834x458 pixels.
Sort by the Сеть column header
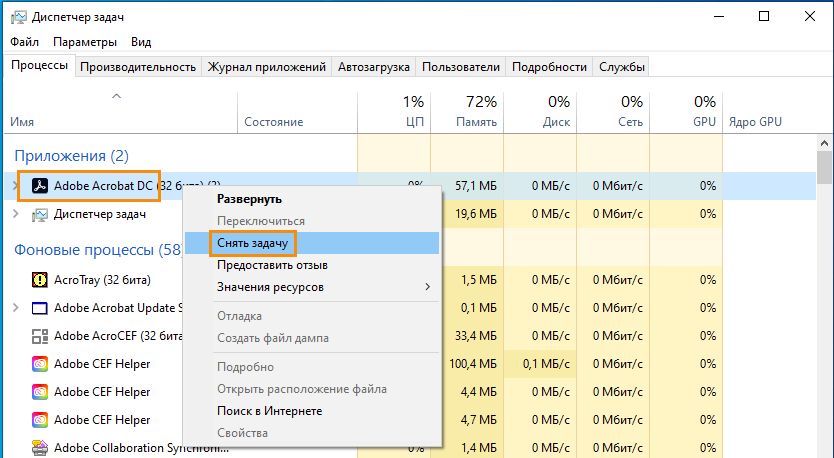[613, 112]
